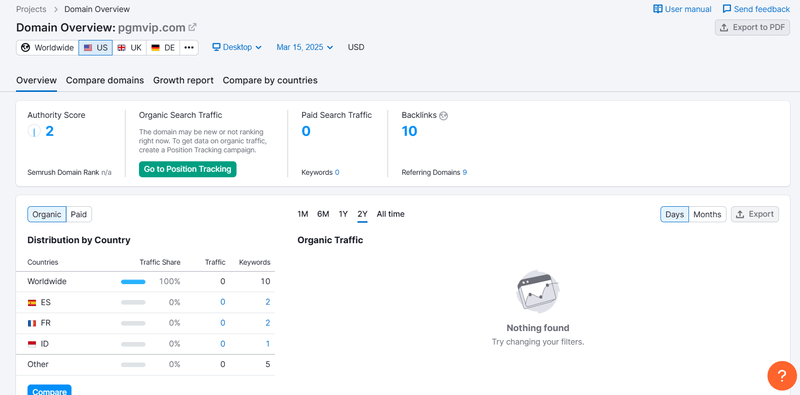This screenshot has width=800, height=395.
Task: Click the Referring Domains value 9
Action: pyautogui.click(x=465, y=172)
